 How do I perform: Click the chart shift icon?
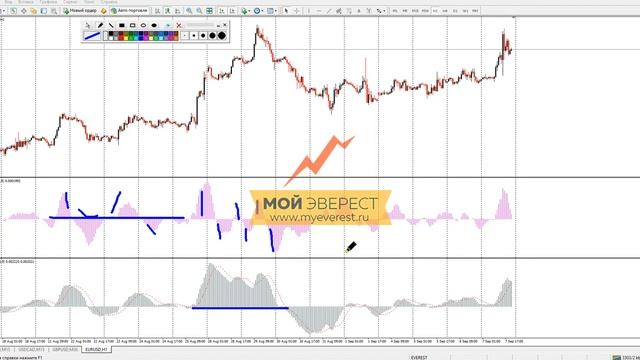[232, 11]
